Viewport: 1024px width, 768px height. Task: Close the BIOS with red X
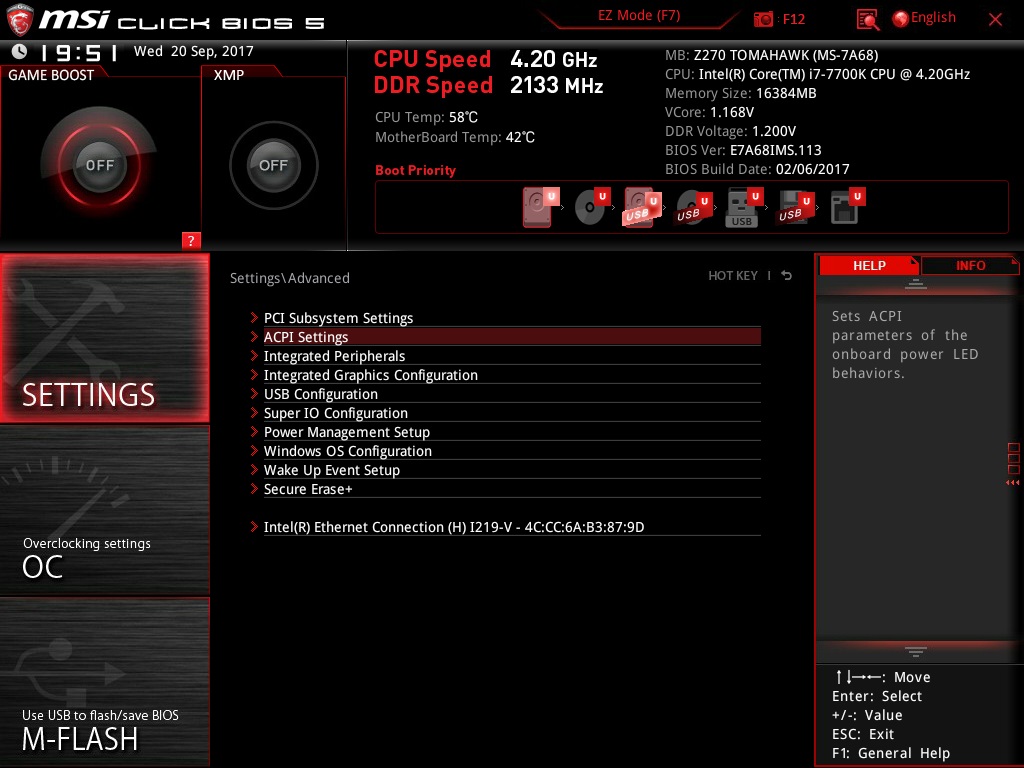click(x=995, y=20)
